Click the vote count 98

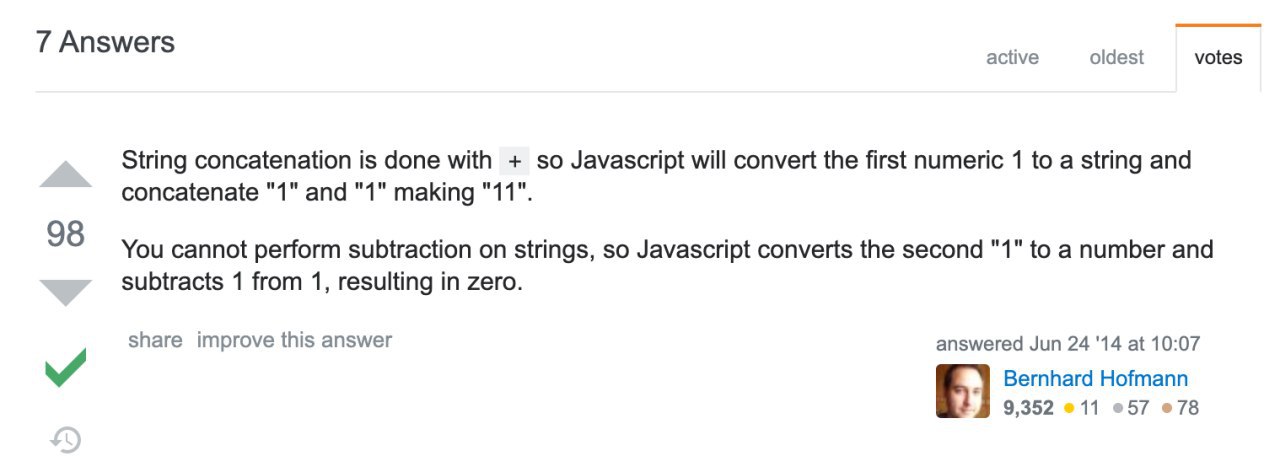pyautogui.click(x=66, y=234)
